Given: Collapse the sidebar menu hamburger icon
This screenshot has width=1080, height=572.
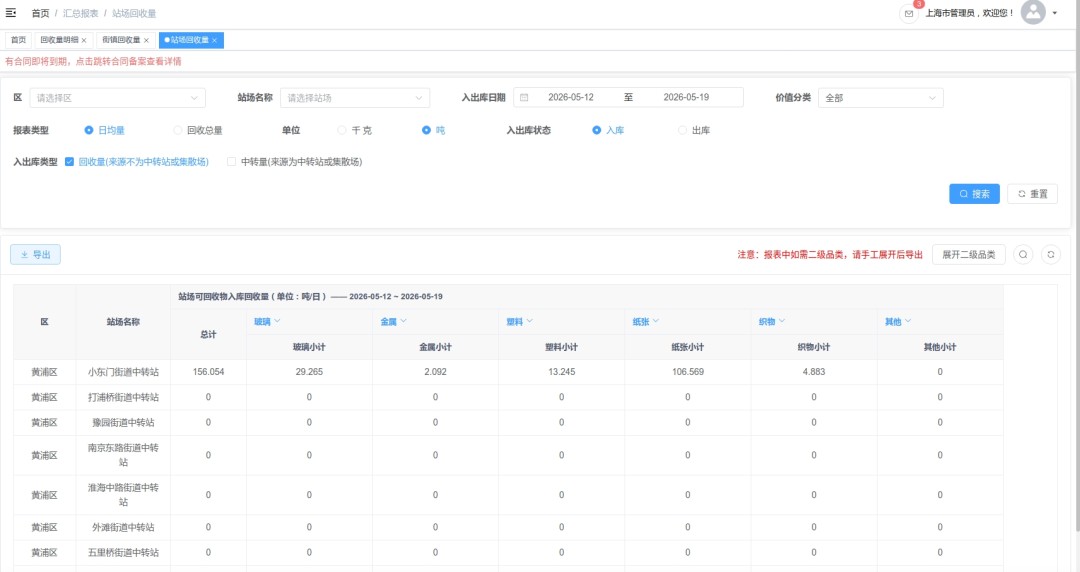Looking at the screenshot, I should (11, 12).
